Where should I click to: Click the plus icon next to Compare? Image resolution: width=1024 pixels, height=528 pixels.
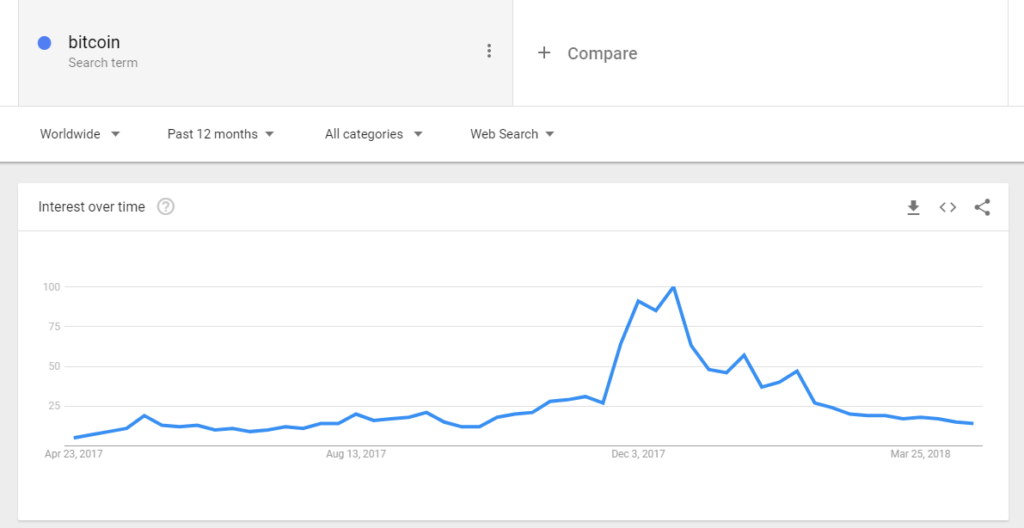tap(544, 53)
